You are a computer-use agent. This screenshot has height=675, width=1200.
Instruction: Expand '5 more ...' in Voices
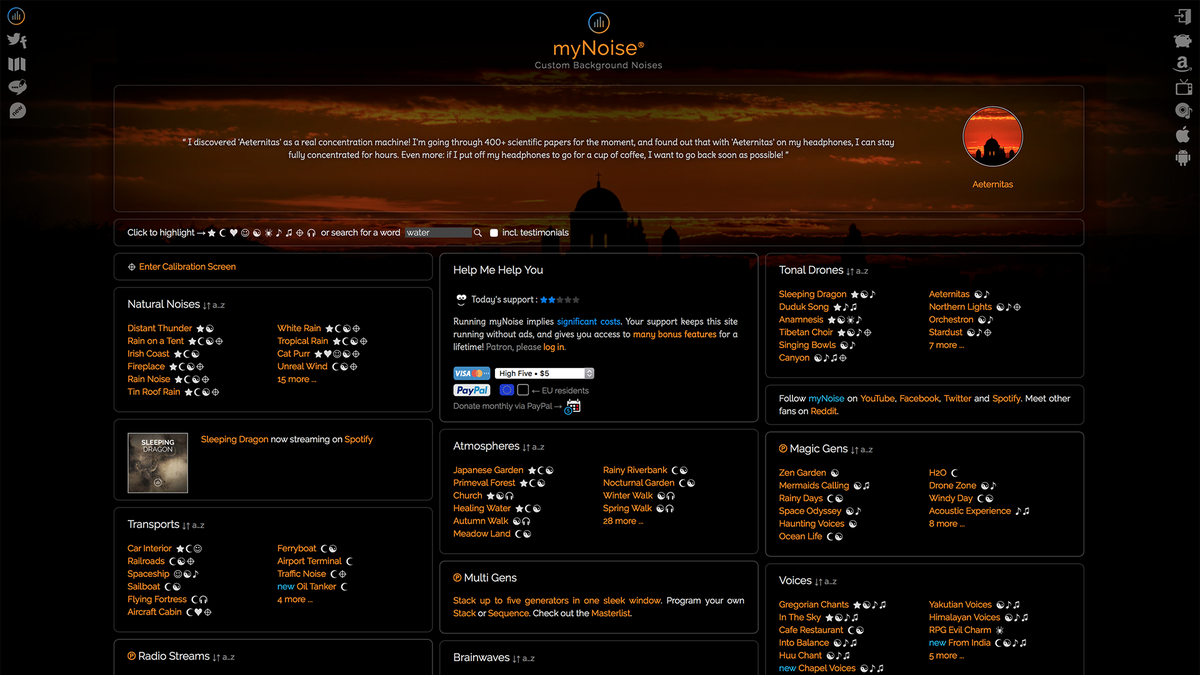tap(946, 656)
